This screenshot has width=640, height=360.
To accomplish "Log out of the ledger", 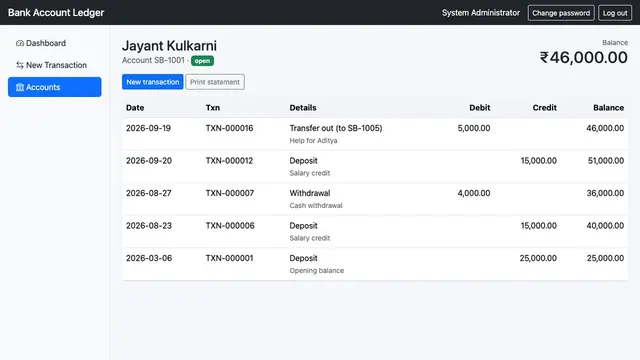I will 615,13.
